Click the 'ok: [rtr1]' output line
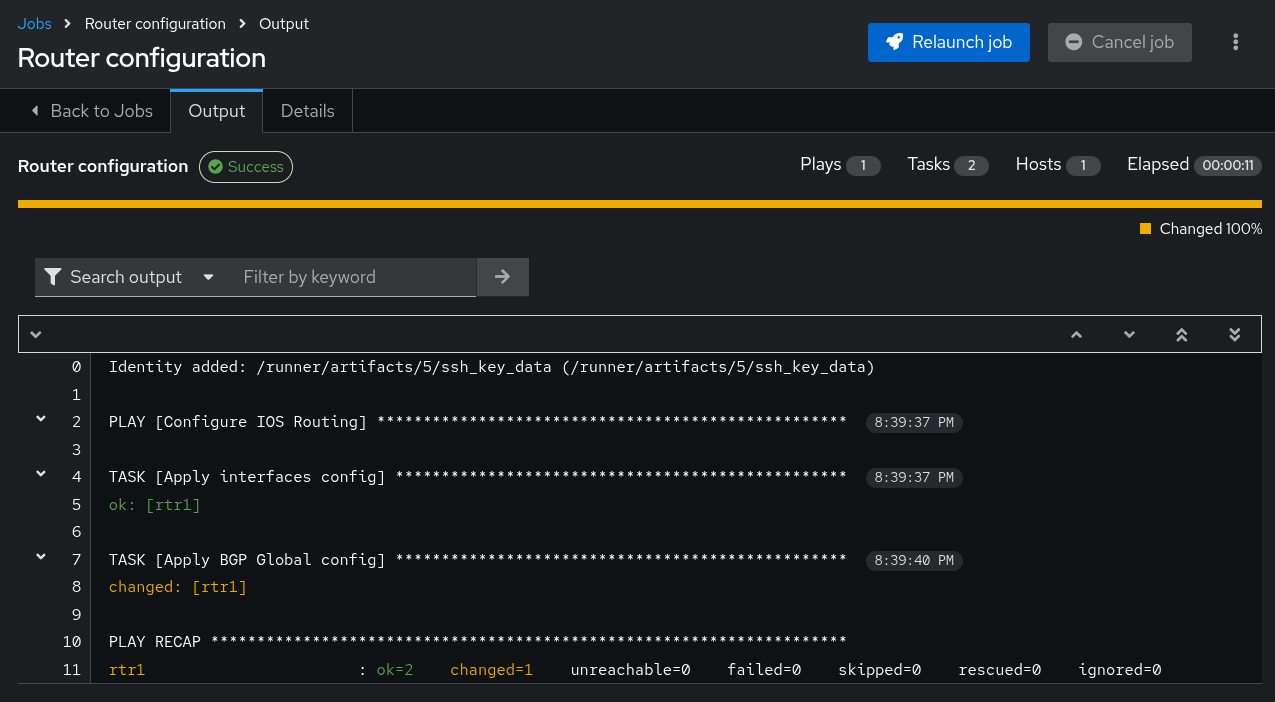This screenshot has height=702, width=1275. [x=155, y=505]
